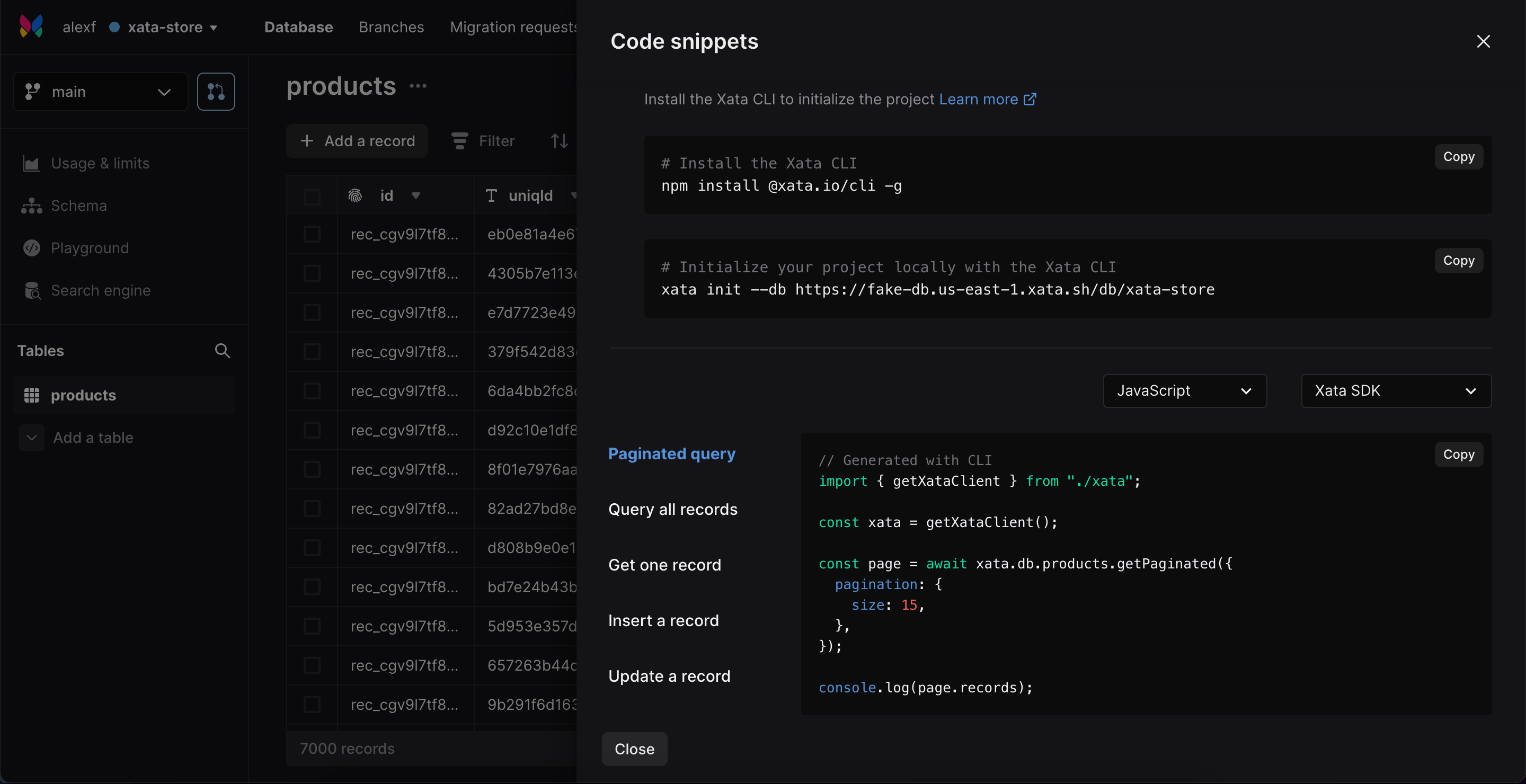This screenshot has width=1526, height=784.
Task: Click the Filter button
Action: coord(483,141)
